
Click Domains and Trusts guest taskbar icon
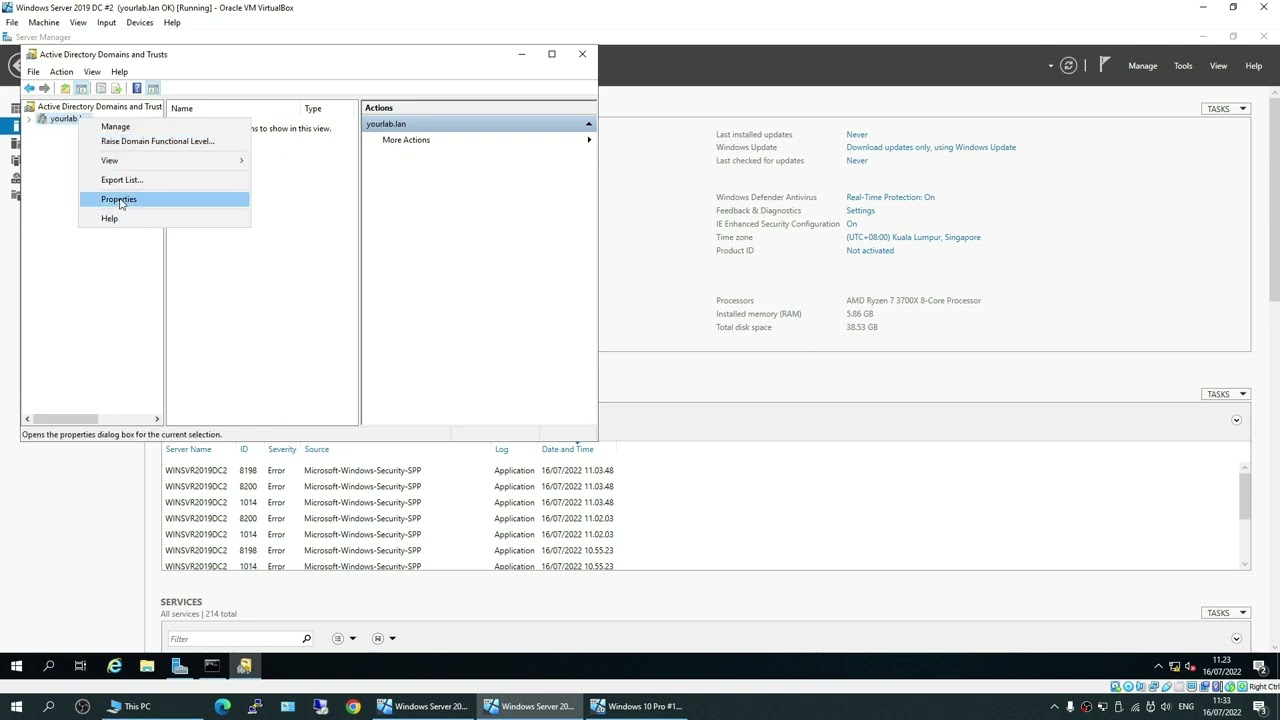(x=244, y=666)
